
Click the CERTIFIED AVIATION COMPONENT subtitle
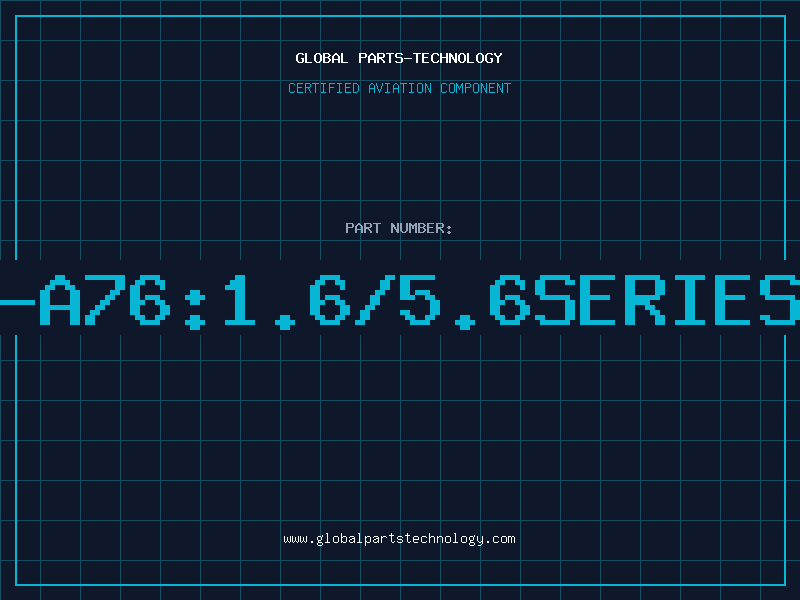[399, 88]
